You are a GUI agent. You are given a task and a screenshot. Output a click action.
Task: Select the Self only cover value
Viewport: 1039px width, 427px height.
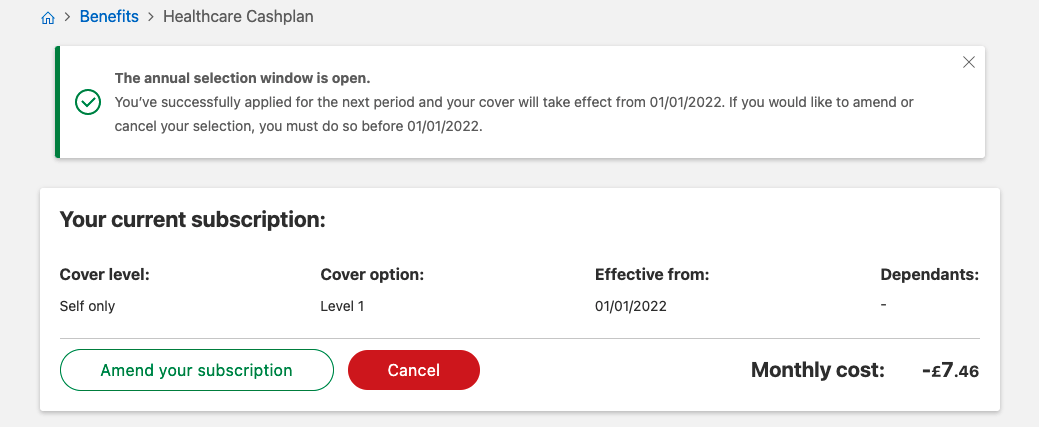click(x=87, y=306)
